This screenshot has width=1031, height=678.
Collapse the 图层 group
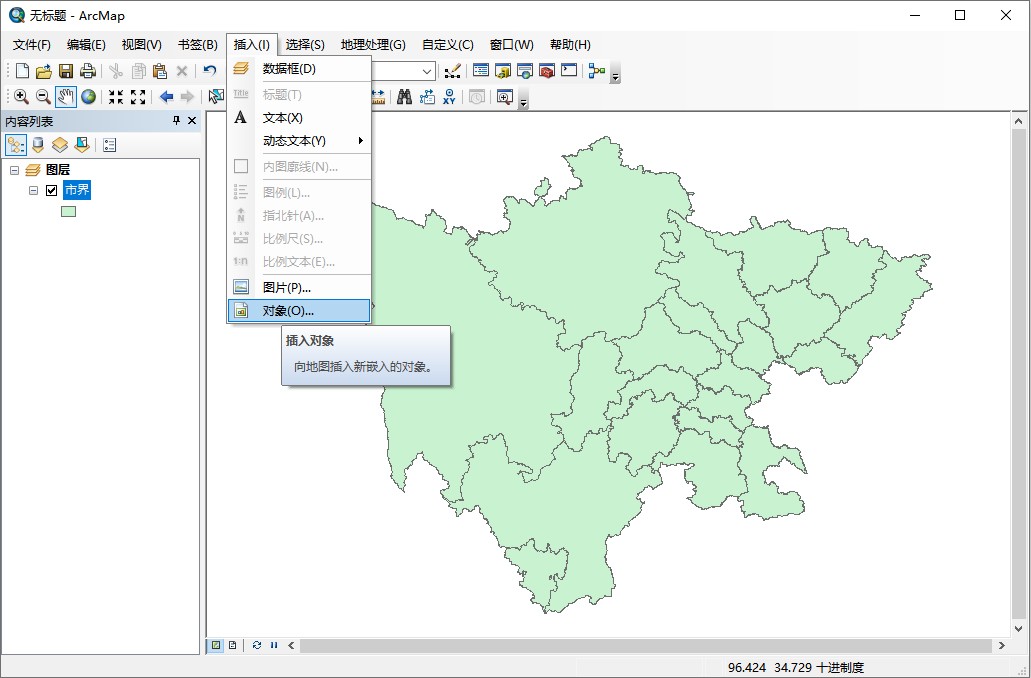tap(13, 169)
